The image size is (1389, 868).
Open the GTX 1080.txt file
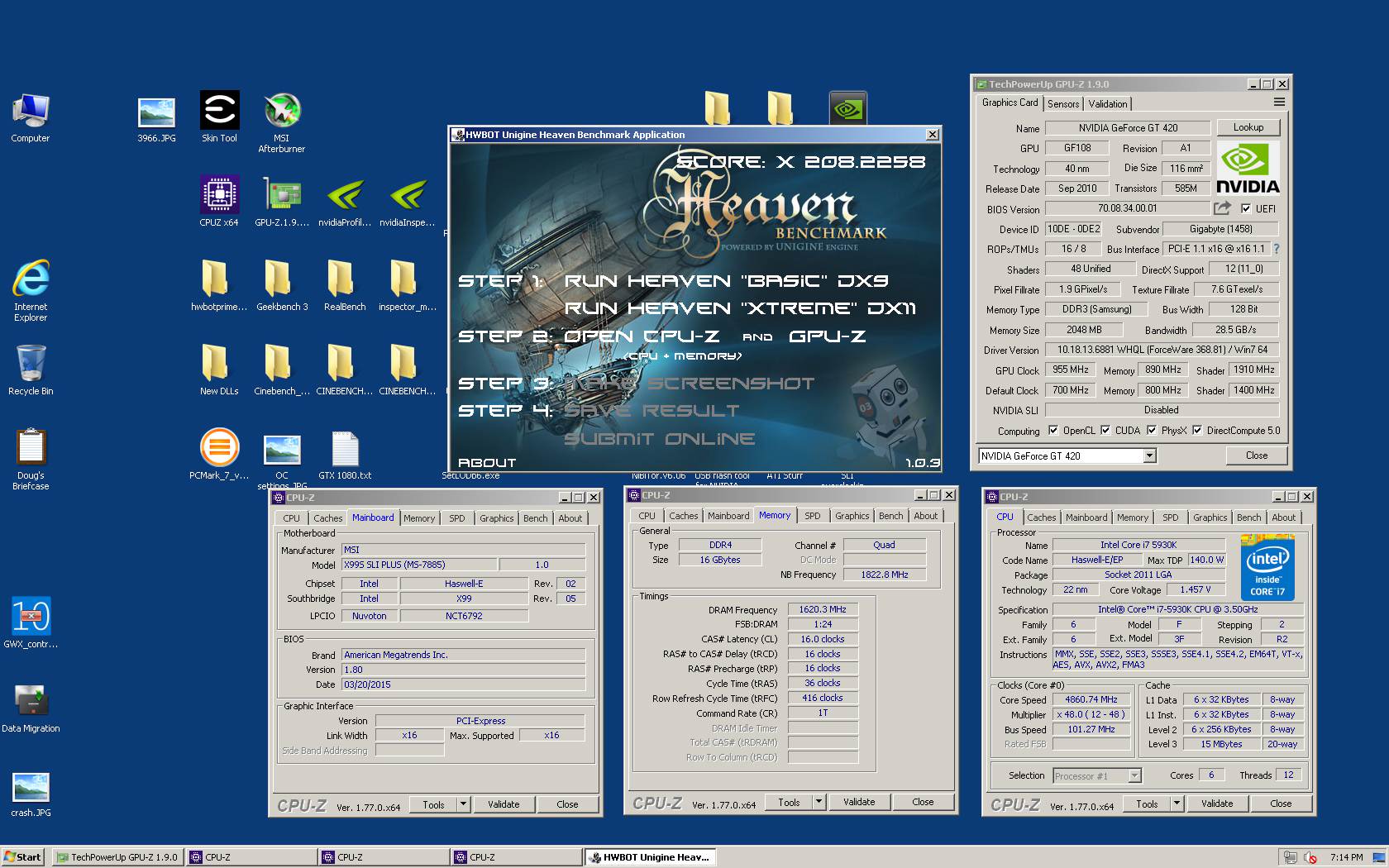click(x=345, y=455)
